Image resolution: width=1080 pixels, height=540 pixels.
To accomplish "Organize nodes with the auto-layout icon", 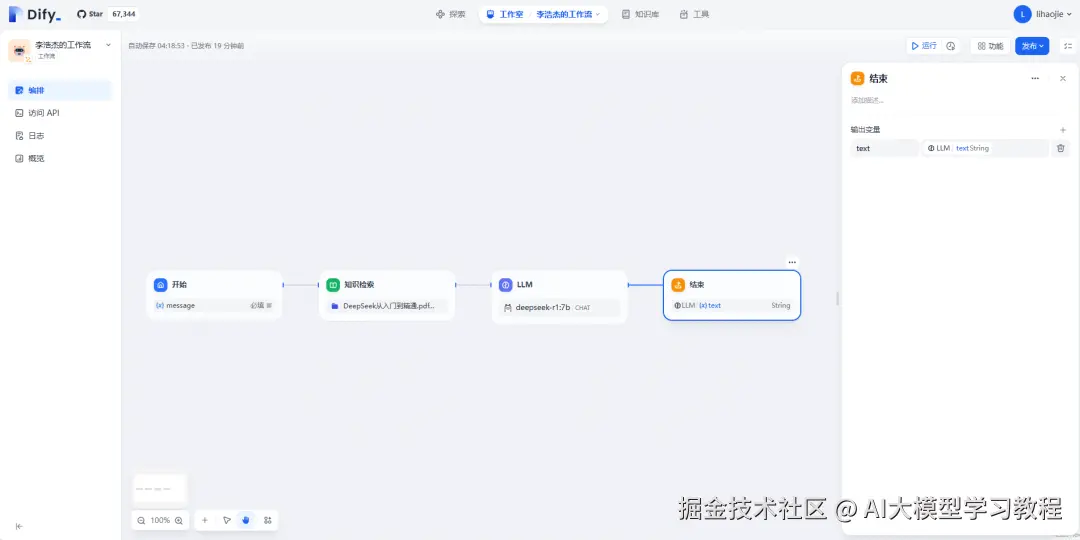I will tap(267, 521).
